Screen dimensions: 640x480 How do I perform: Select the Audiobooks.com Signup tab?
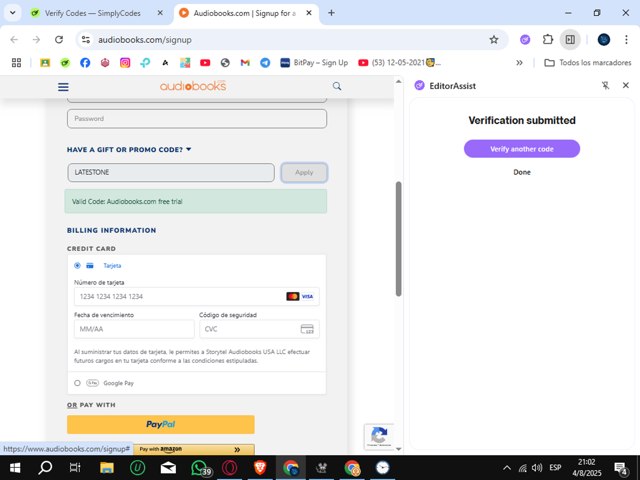coord(244,13)
